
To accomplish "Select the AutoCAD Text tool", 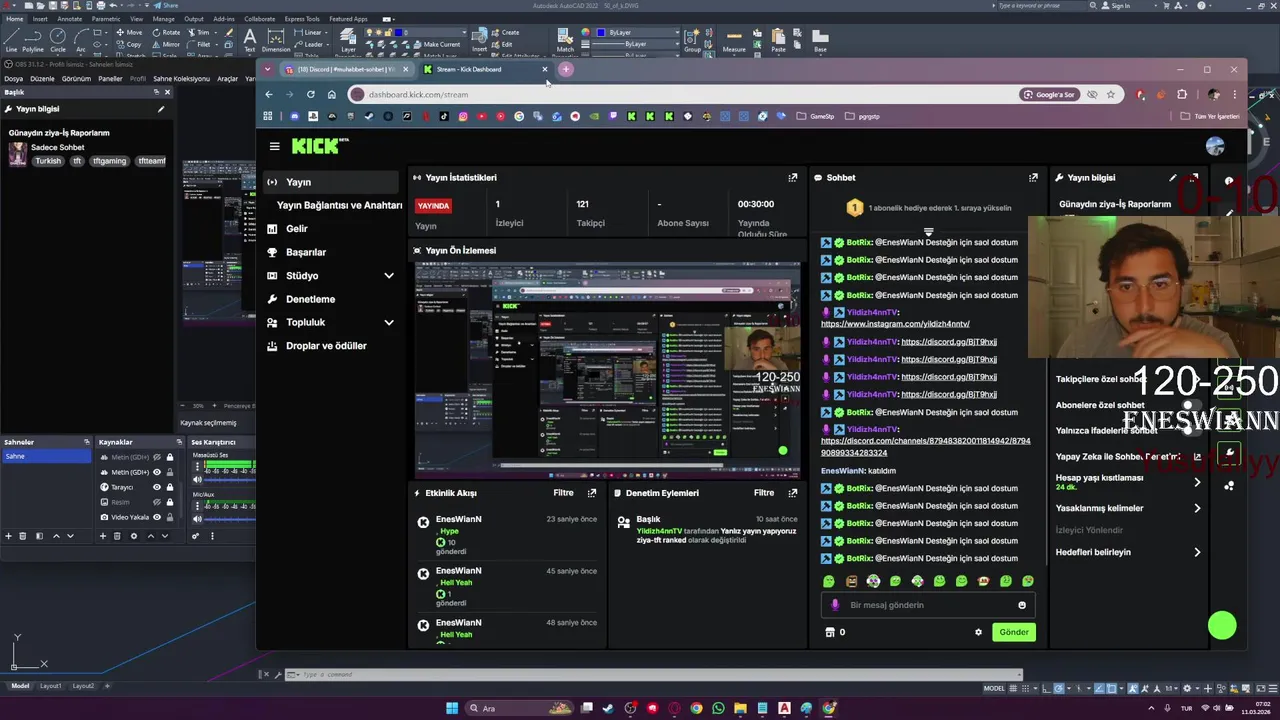I will (x=249, y=40).
